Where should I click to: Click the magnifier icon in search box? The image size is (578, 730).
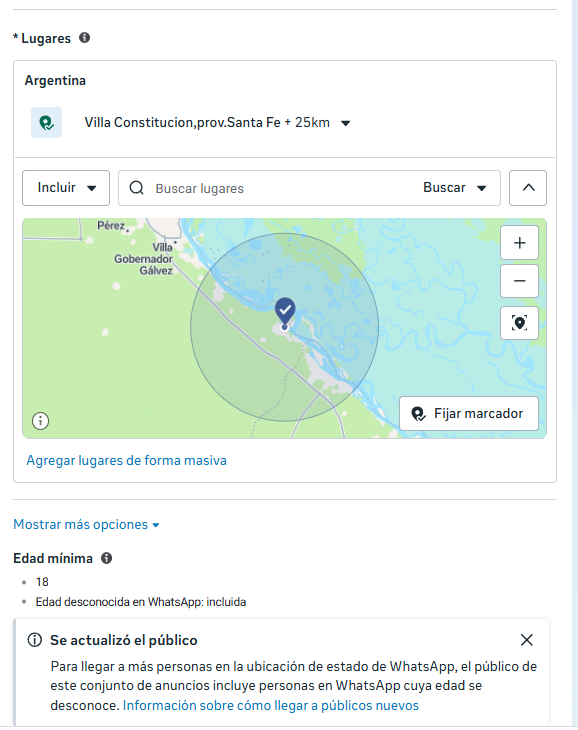coord(136,188)
